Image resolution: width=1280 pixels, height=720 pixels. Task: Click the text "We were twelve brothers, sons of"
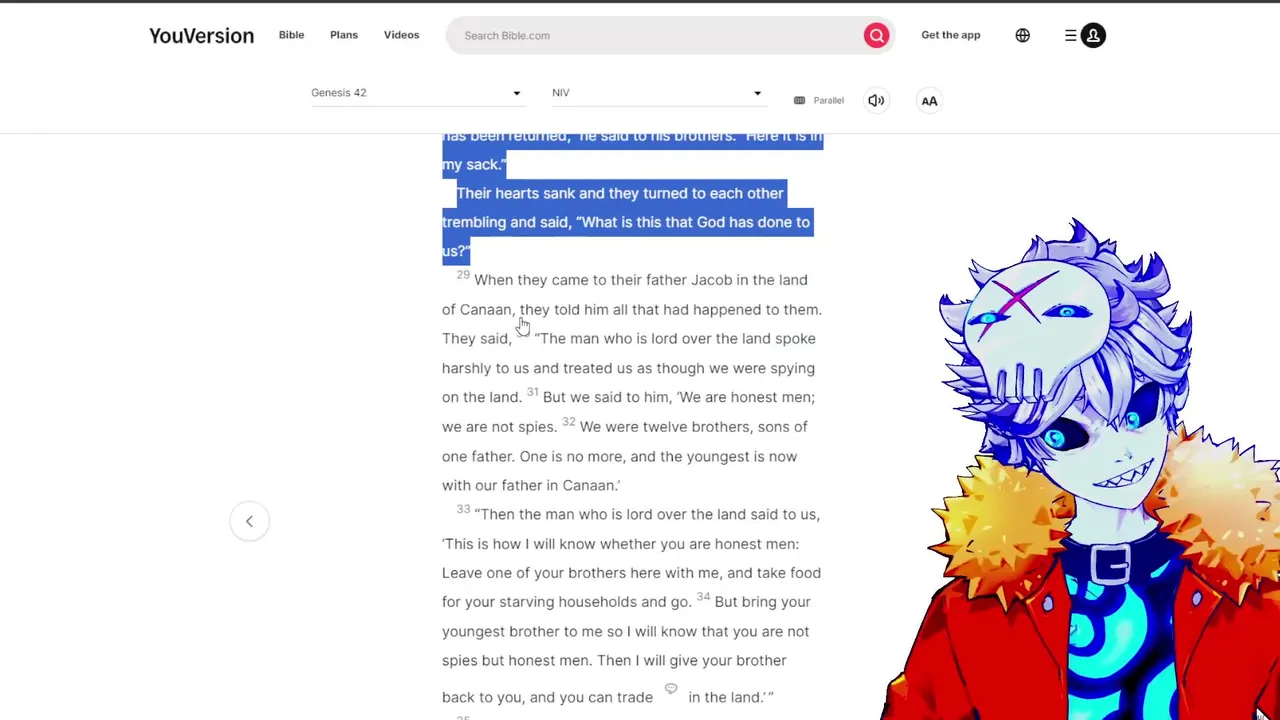[693, 426]
